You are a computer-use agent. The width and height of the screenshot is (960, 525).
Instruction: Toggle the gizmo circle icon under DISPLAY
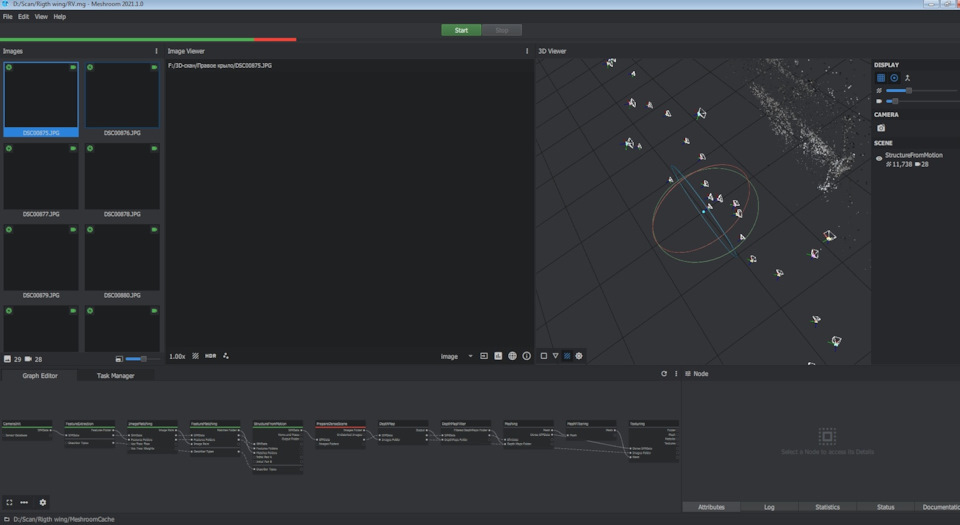pyautogui.click(x=894, y=78)
